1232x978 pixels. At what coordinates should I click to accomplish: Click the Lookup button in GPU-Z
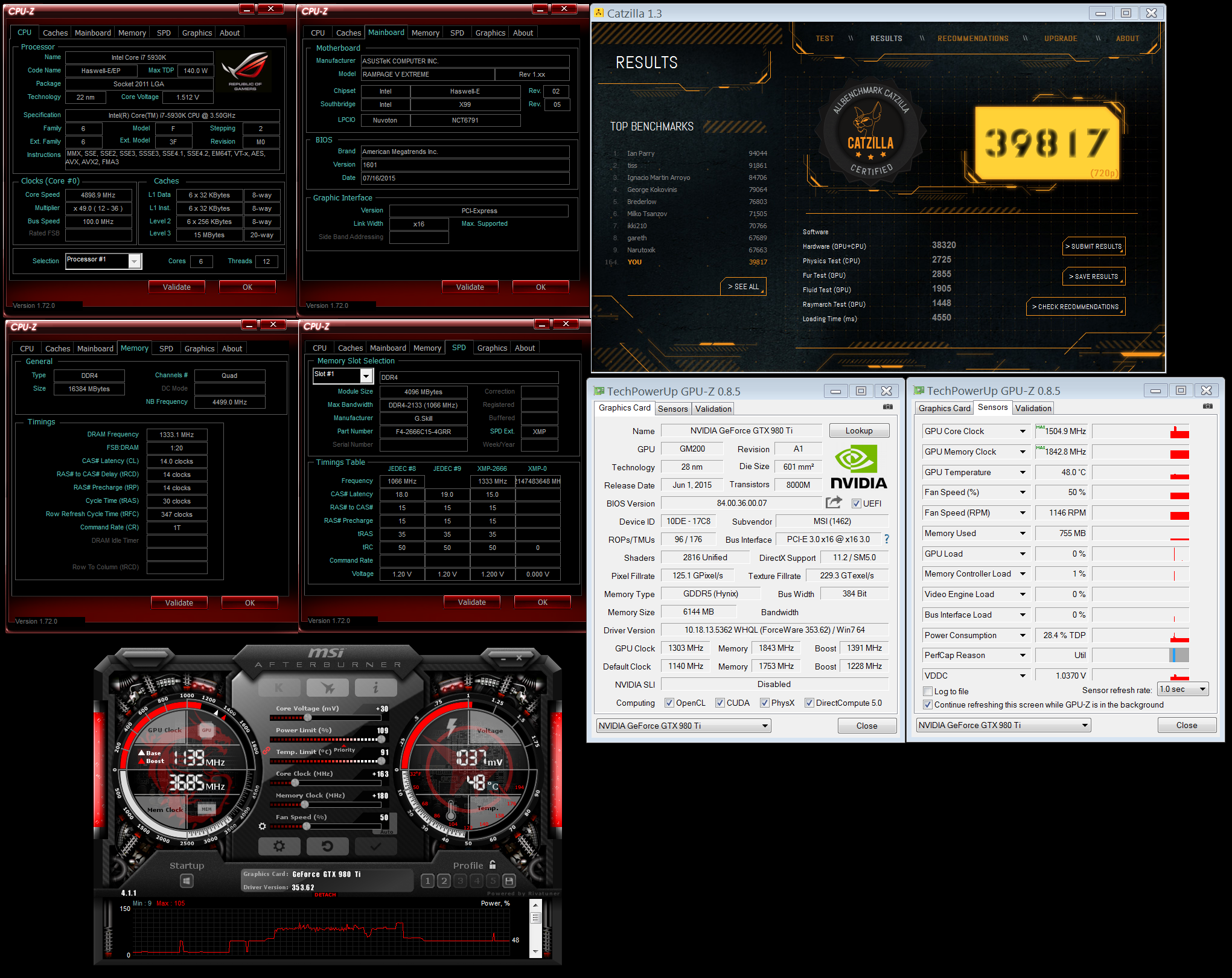(859, 430)
